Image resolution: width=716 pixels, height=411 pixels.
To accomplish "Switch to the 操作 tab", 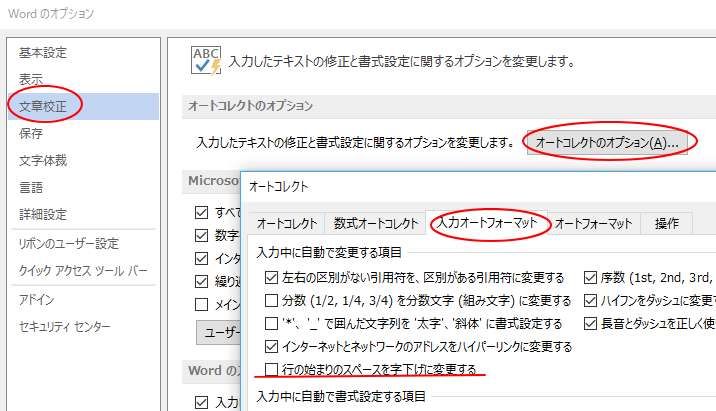I will coord(667,223).
